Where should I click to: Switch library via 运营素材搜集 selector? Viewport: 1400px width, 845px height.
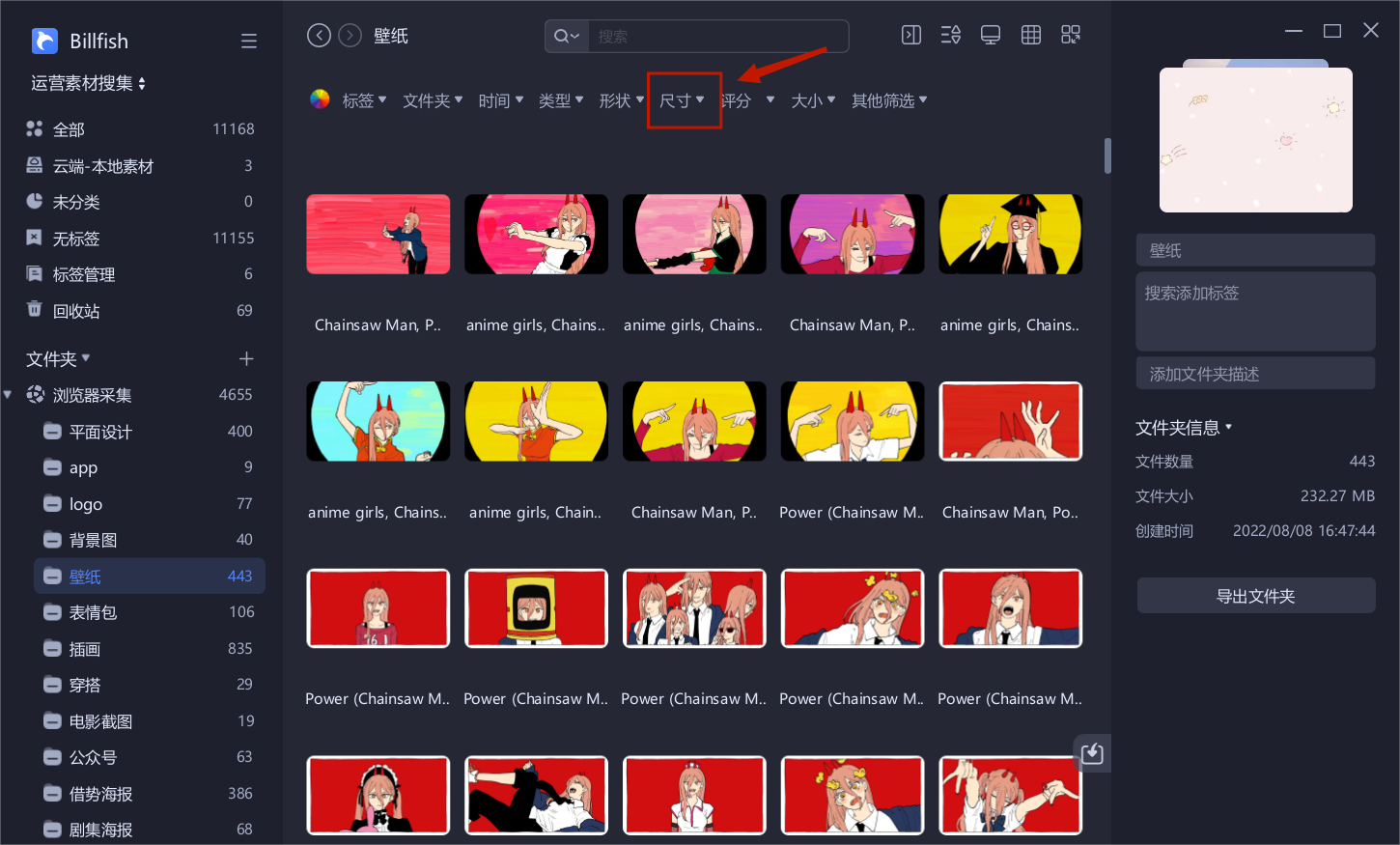point(88,83)
